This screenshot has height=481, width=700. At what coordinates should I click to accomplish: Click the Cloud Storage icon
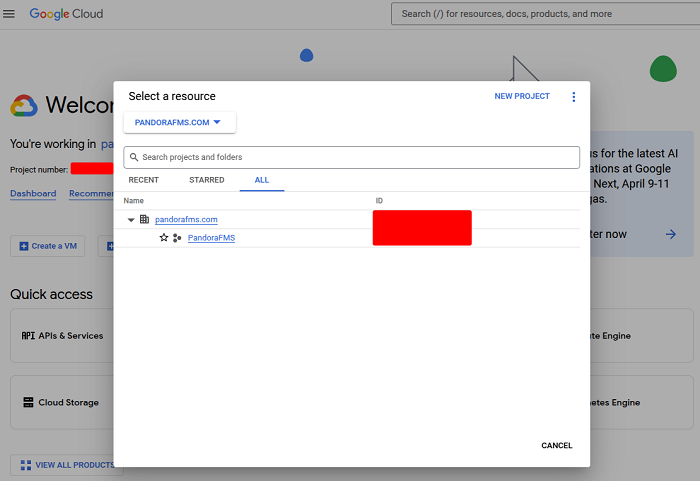click(28, 403)
